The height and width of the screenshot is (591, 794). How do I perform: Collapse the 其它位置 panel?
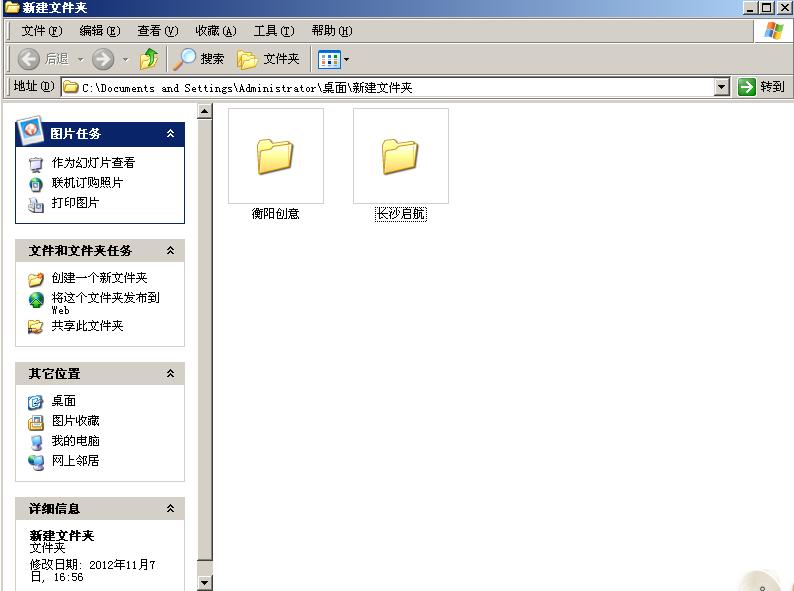tap(170, 373)
